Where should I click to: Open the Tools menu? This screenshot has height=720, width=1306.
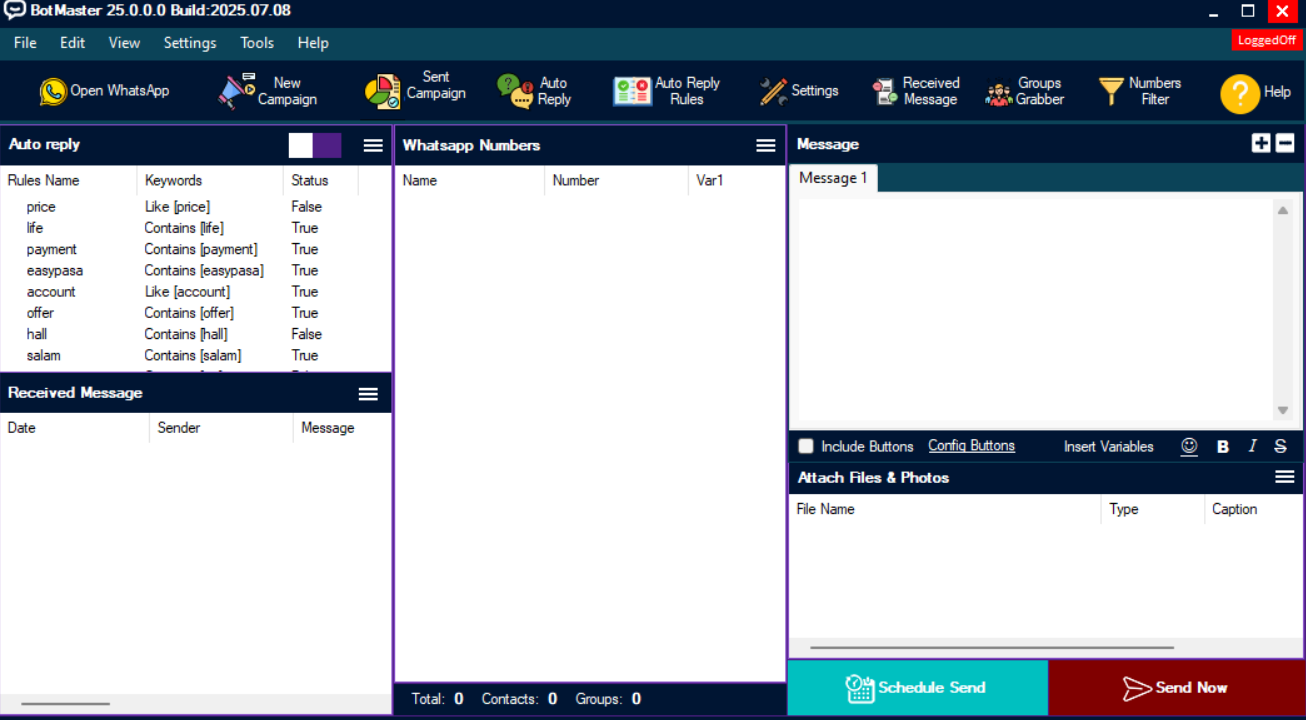point(257,43)
